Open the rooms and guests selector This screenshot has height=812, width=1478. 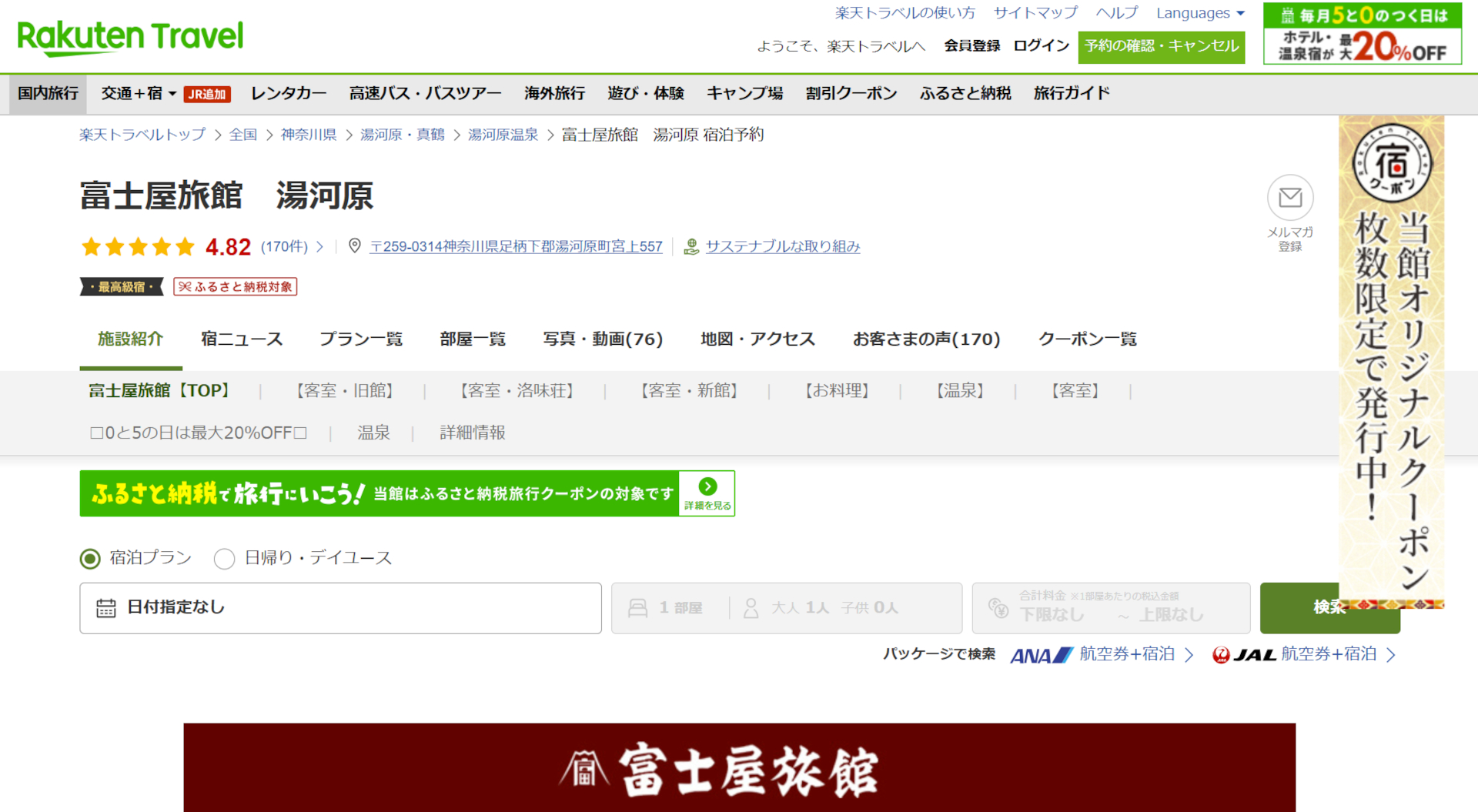click(x=787, y=608)
